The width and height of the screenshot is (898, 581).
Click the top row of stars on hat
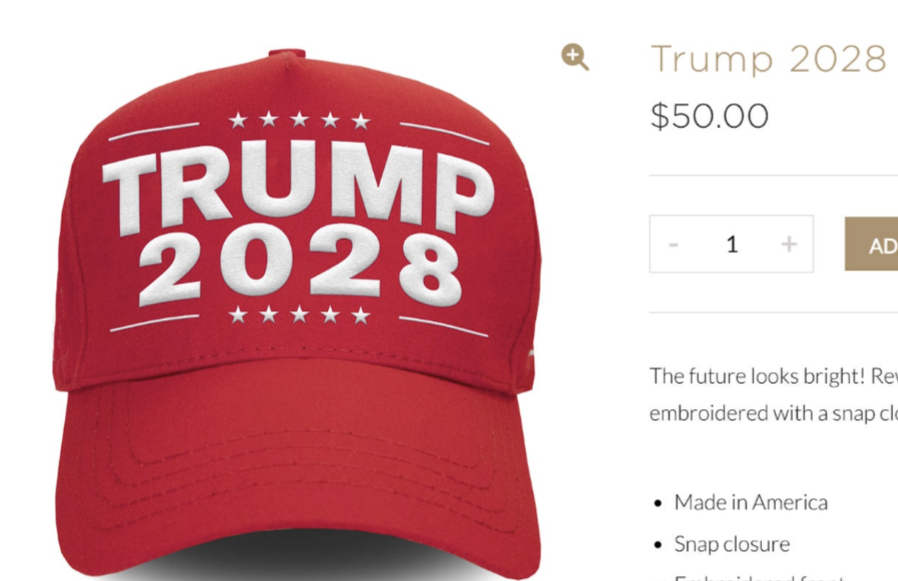click(299, 120)
